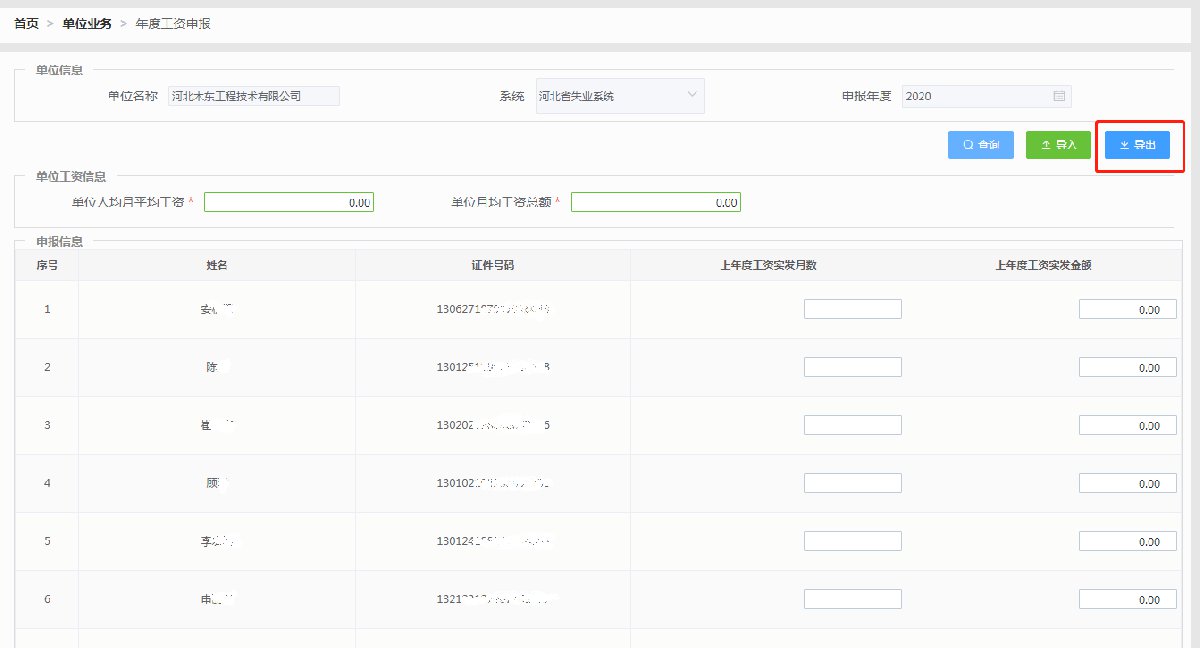Image resolution: width=1200 pixels, height=648 pixels.
Task: Click row 4 实发月数 input box
Action: (x=852, y=483)
